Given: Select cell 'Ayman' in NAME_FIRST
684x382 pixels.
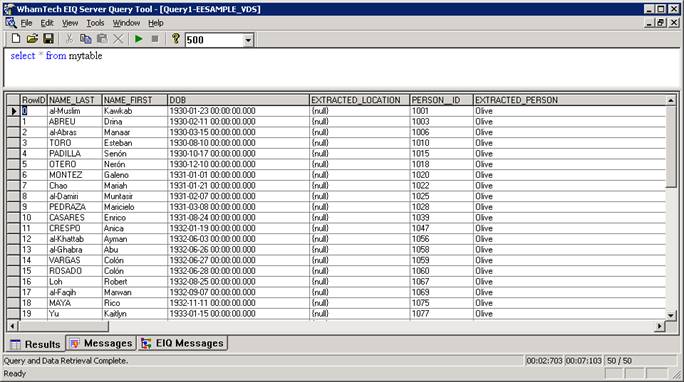Looking at the screenshot, I should pyautogui.click(x=134, y=239).
